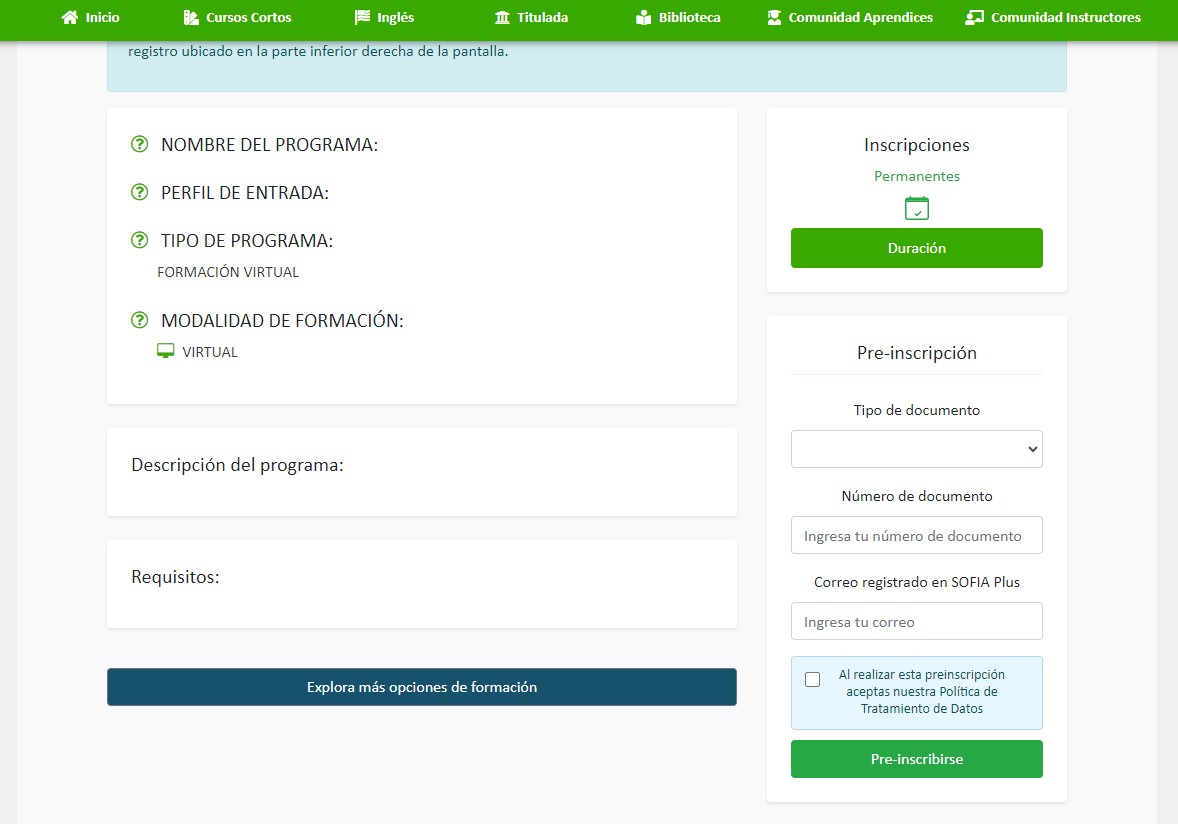The height and width of the screenshot is (824, 1178).
Task: Click Explora más opciones de formación
Action: tap(421, 687)
